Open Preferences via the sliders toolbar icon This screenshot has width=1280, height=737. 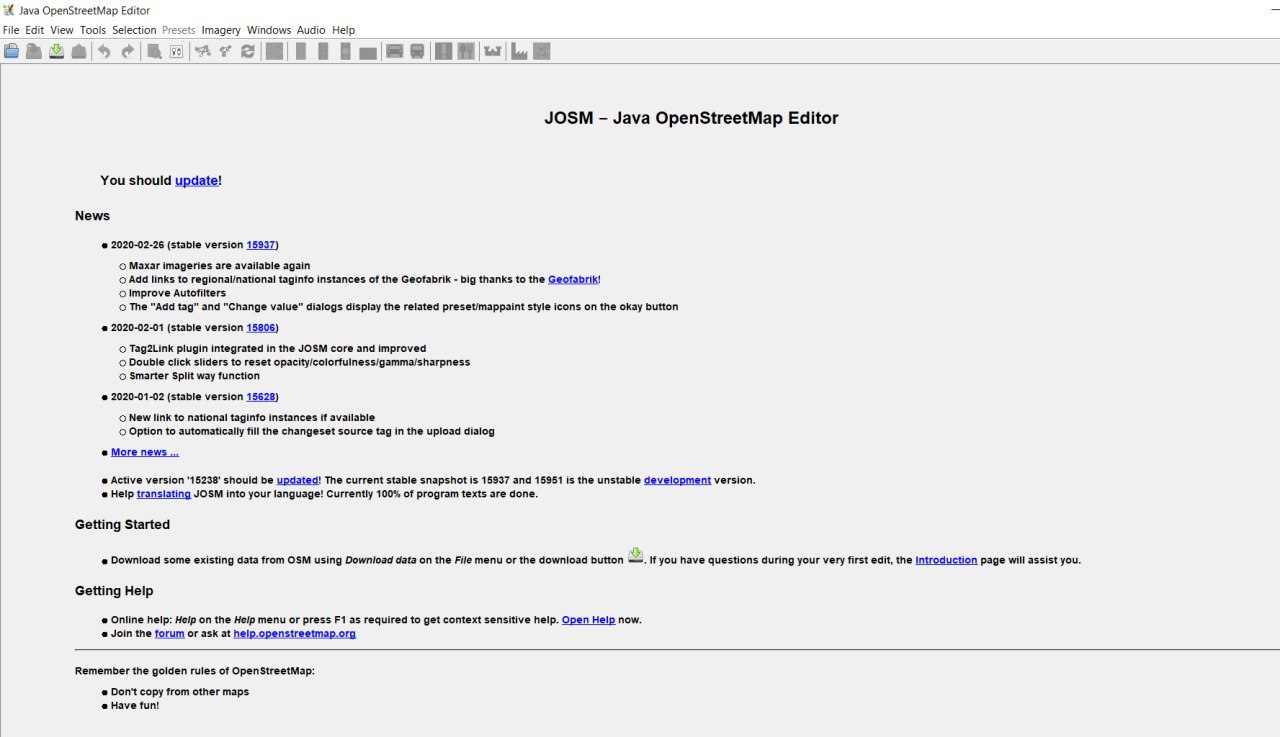click(x=176, y=51)
